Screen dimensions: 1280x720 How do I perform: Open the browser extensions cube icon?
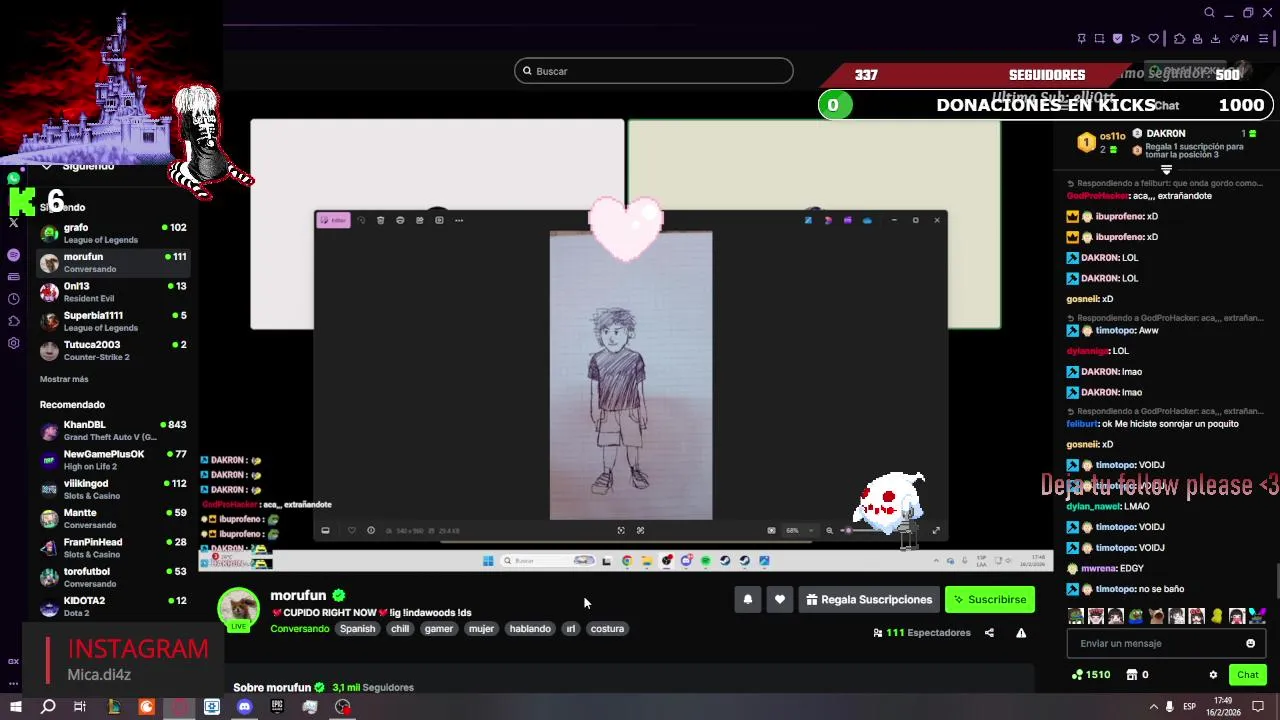pyautogui.click(x=1180, y=39)
